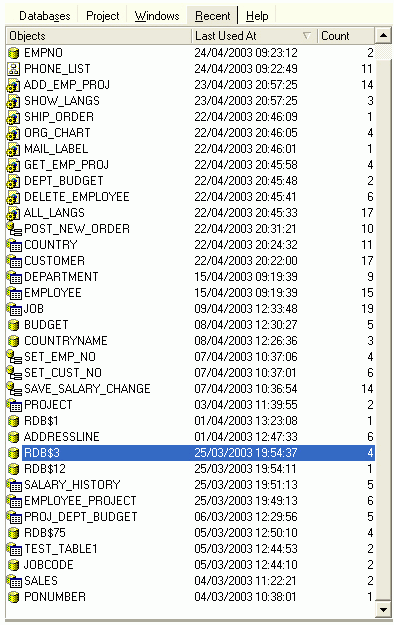Click the BUDGET domain icon
The width and height of the screenshot is (394, 625).
[14, 325]
